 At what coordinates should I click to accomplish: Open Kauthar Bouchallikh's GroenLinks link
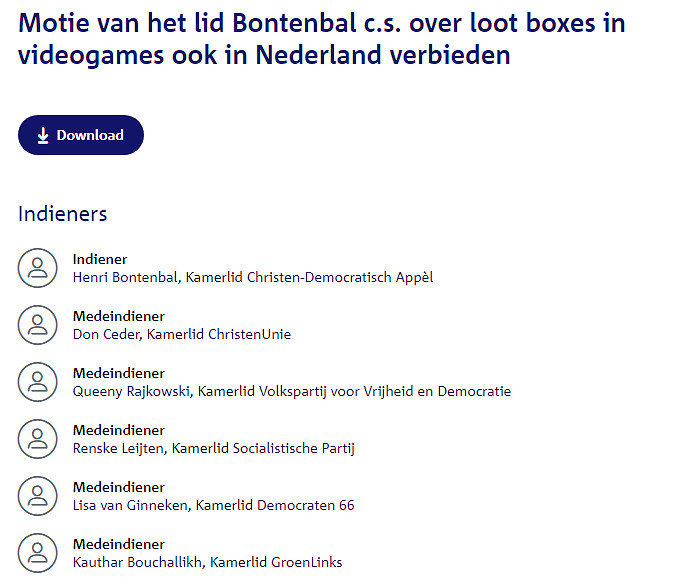click(x=207, y=562)
